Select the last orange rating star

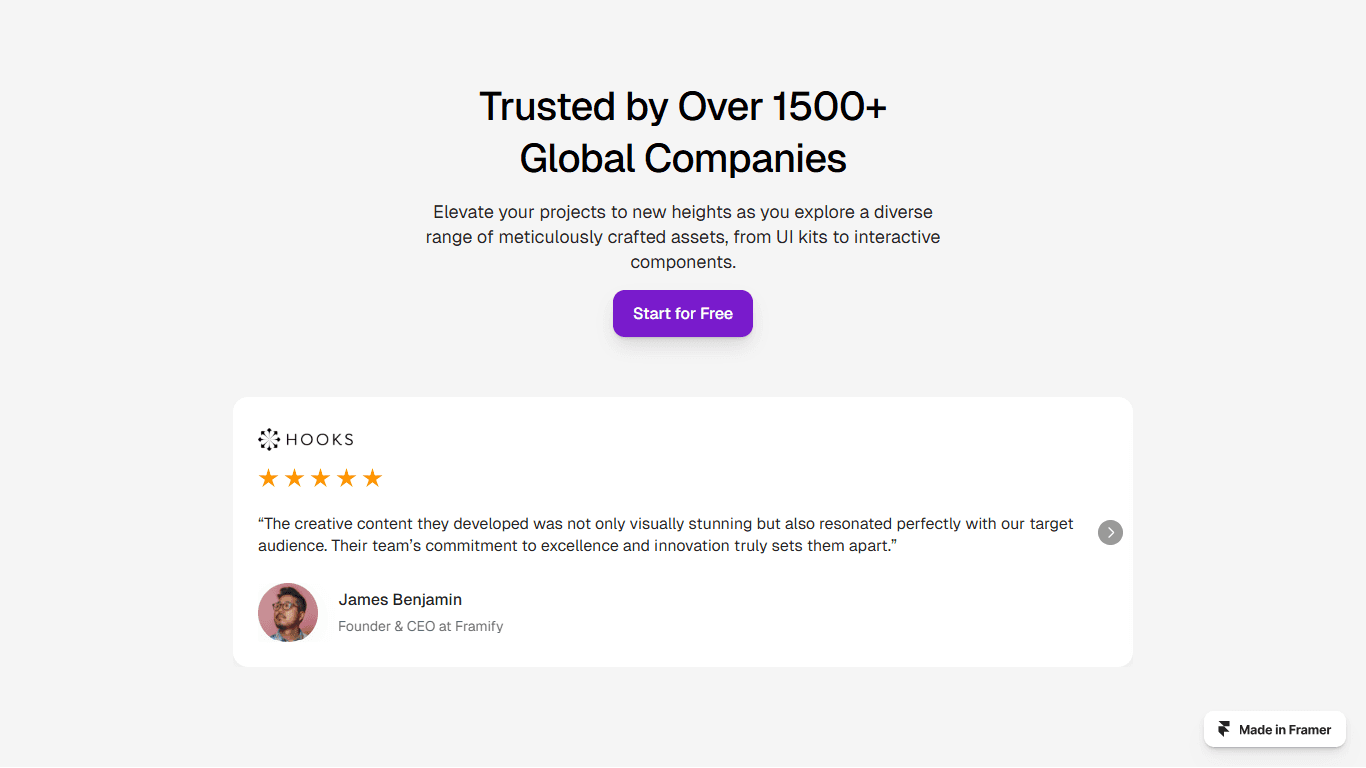coord(372,478)
